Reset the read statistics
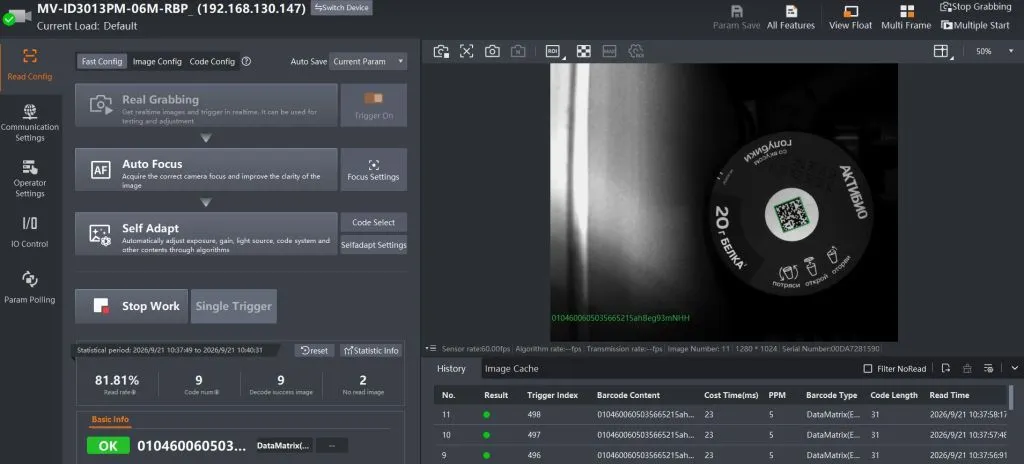 (x=315, y=350)
